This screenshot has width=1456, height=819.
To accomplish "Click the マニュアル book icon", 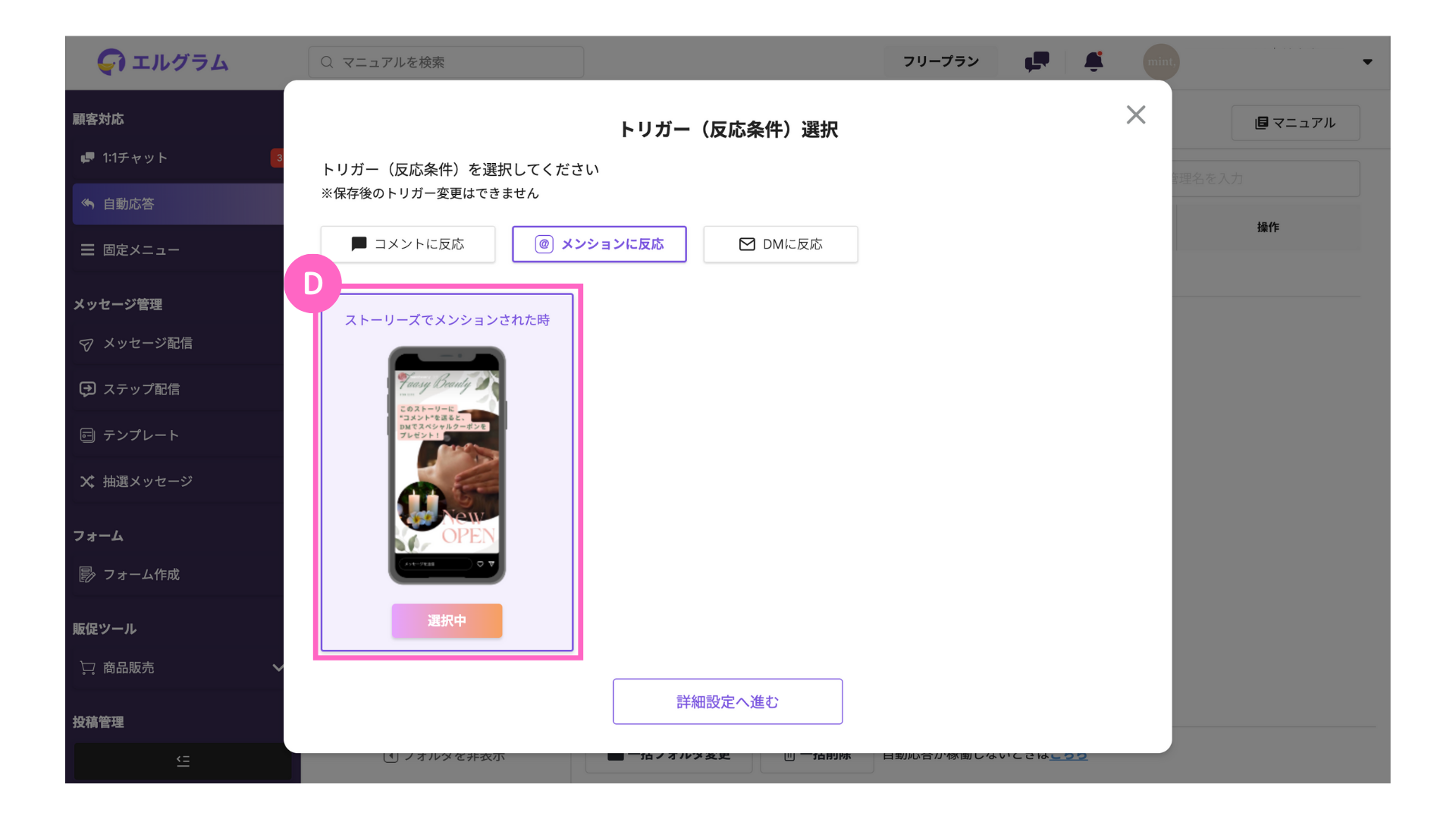I will click(1261, 123).
